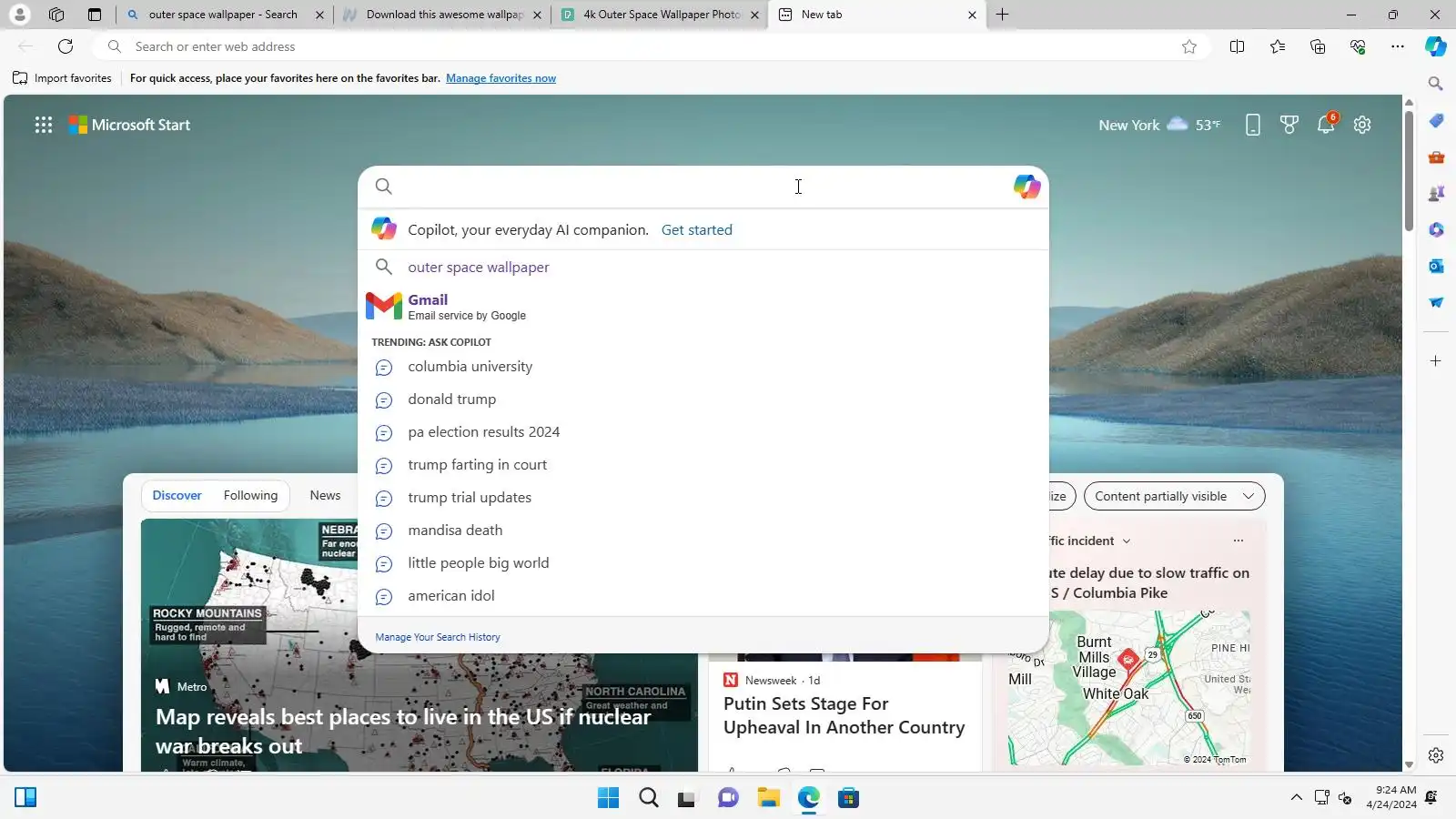Viewport: 1456px width, 819px height.
Task: Open the Microsoft Start app launcher grid
Action: coord(44,125)
